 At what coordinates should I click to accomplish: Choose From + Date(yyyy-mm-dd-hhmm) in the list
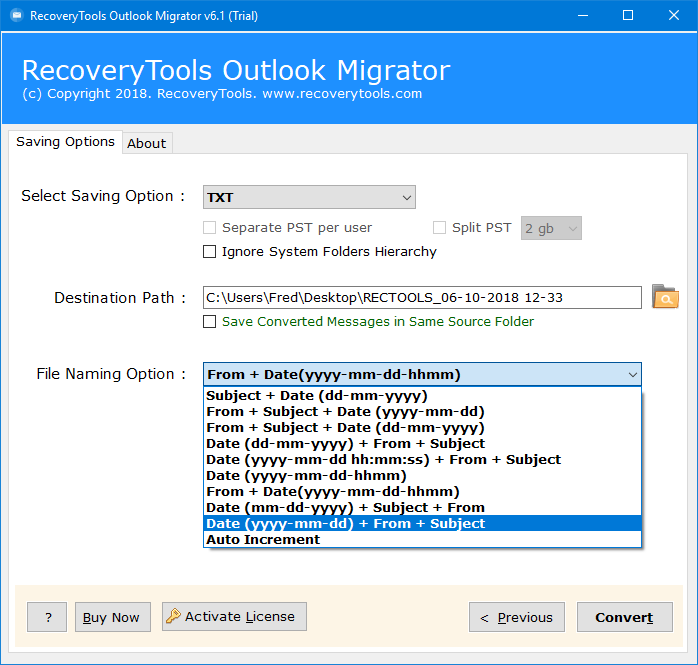422,492
